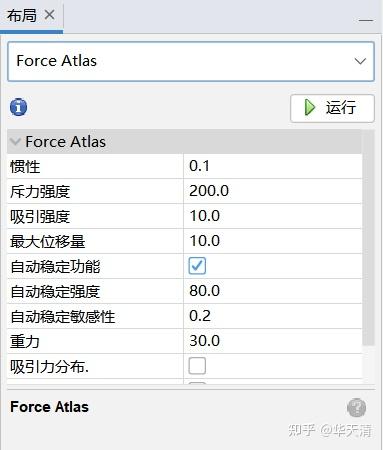Screen dimensions: 383x450
Task: Edit the 重力 value 30.0
Action: [x=273, y=341]
